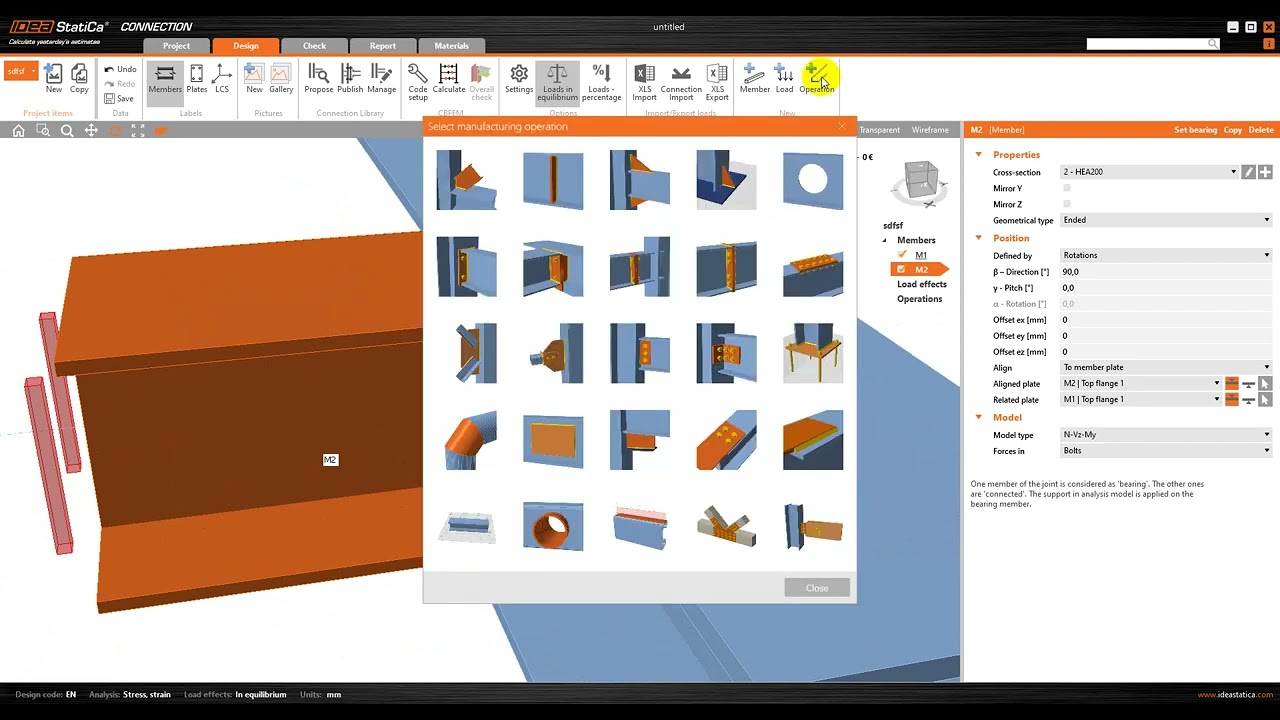Open Align dropdown
The width and height of the screenshot is (1280, 720).
pos(1166,367)
